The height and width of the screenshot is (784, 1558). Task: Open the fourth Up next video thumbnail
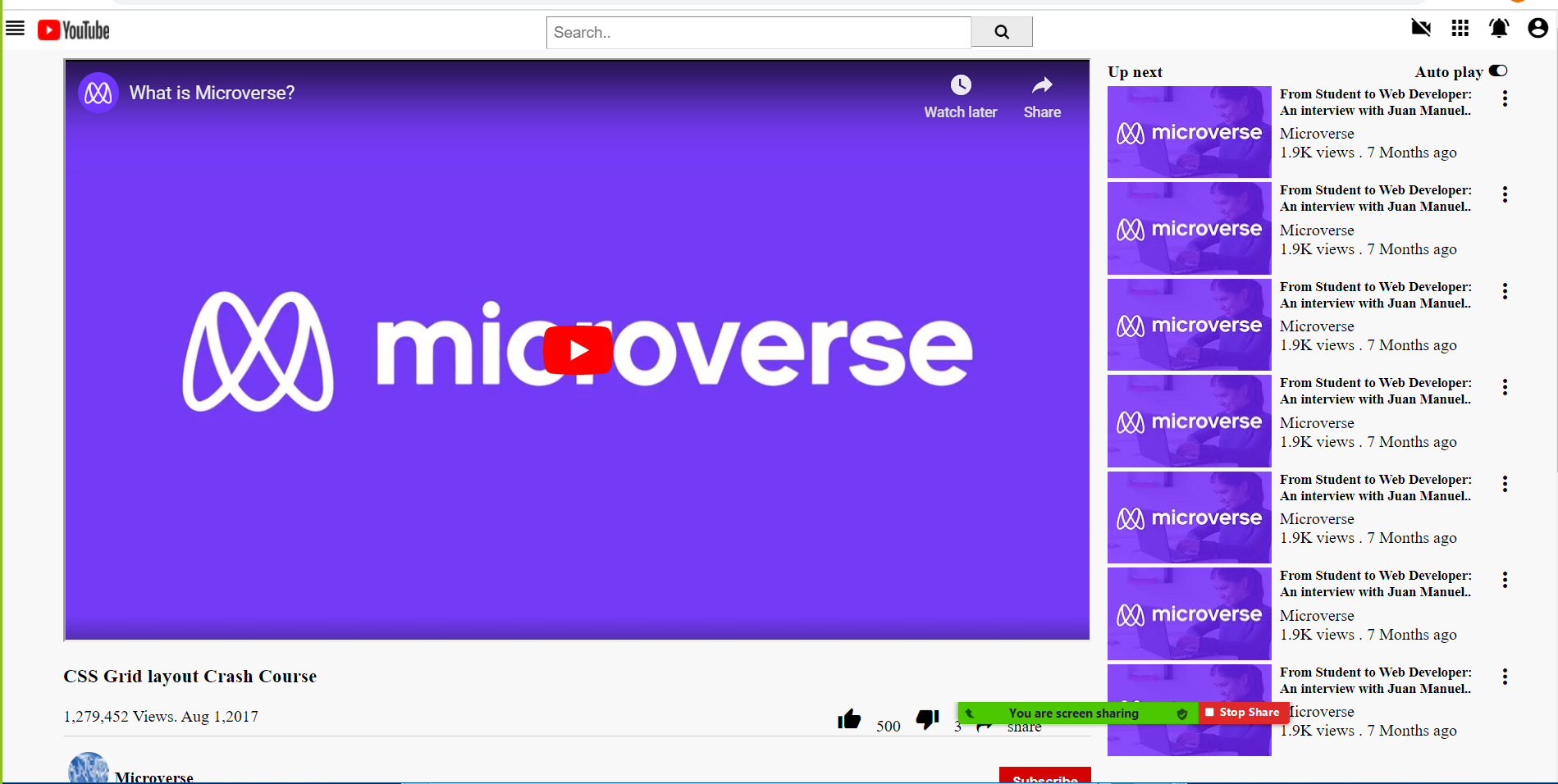1189,422
